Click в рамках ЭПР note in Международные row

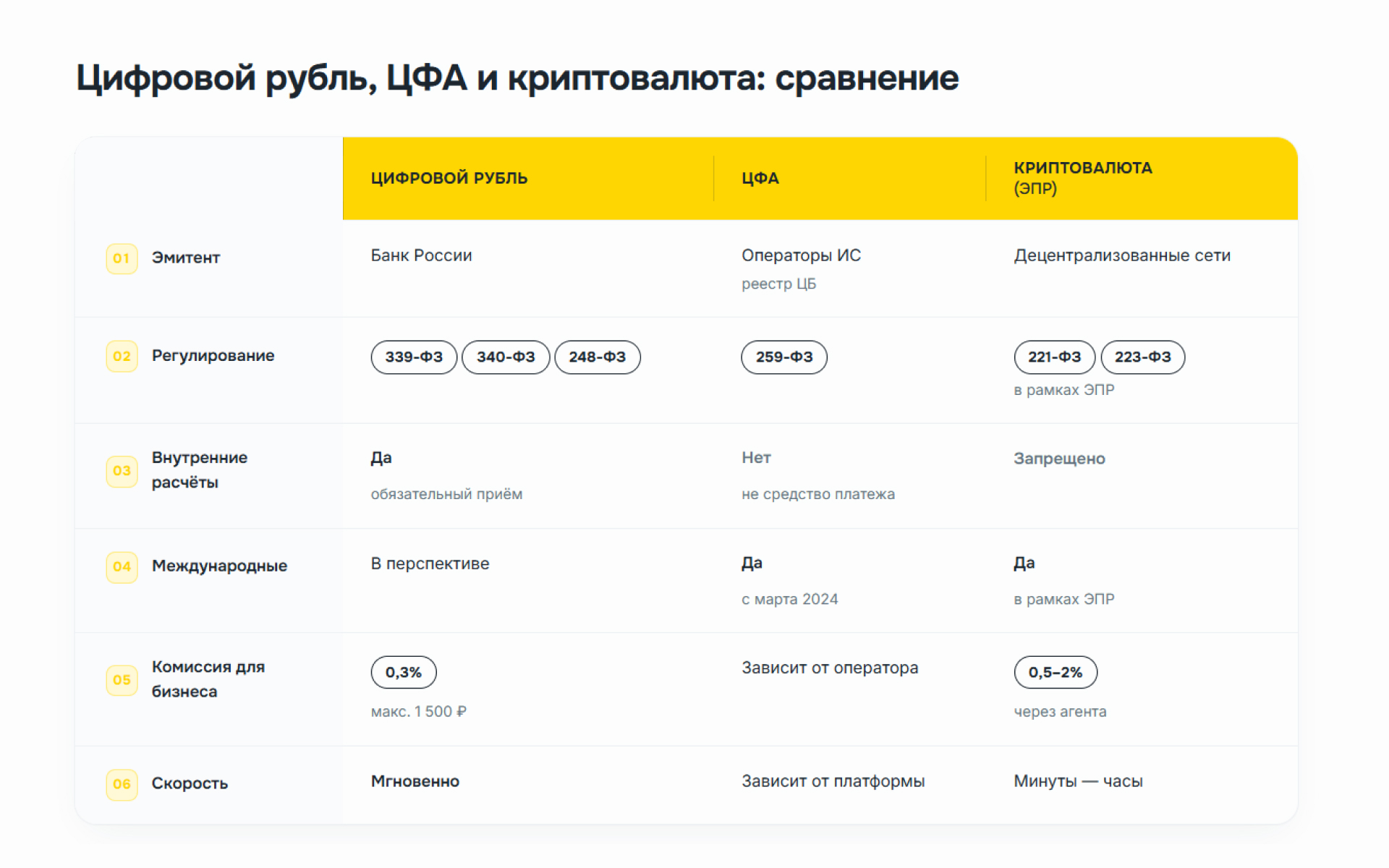pos(1064,600)
